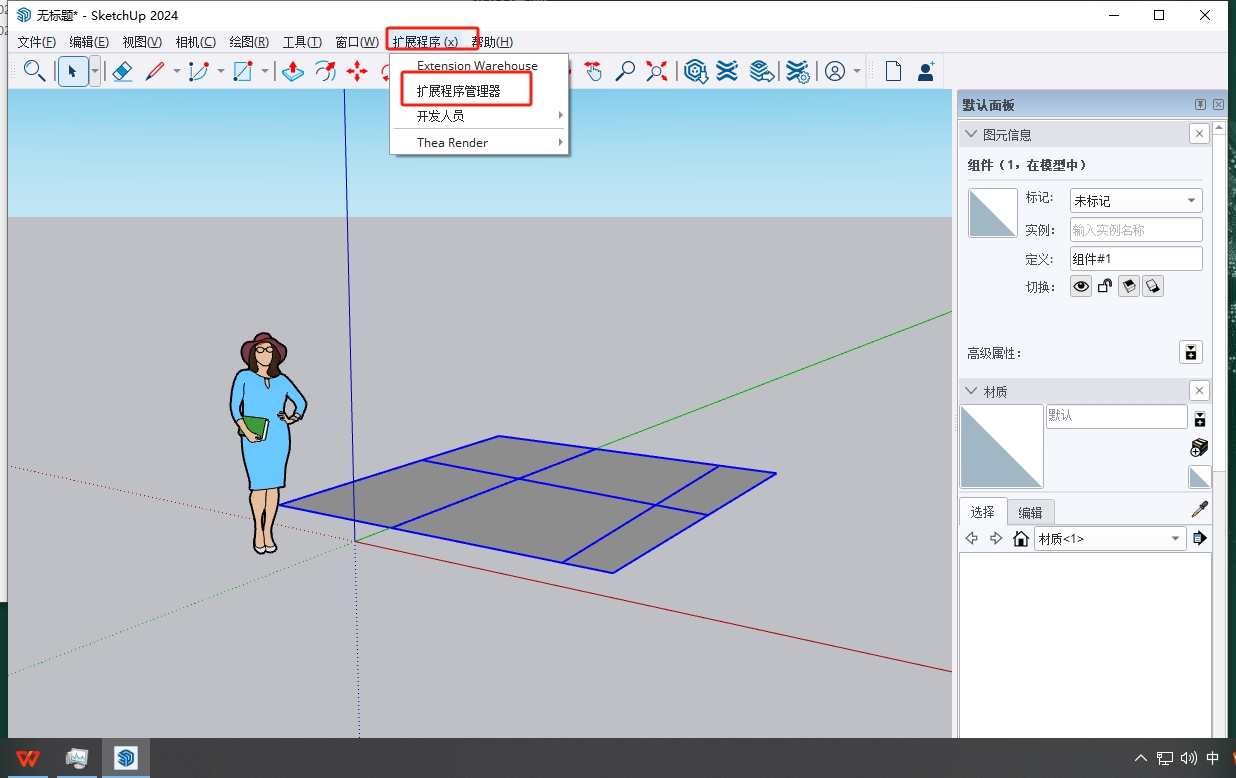Collapse the 图元信息 panel section
Image resolution: width=1236 pixels, height=778 pixels.
(x=970, y=134)
